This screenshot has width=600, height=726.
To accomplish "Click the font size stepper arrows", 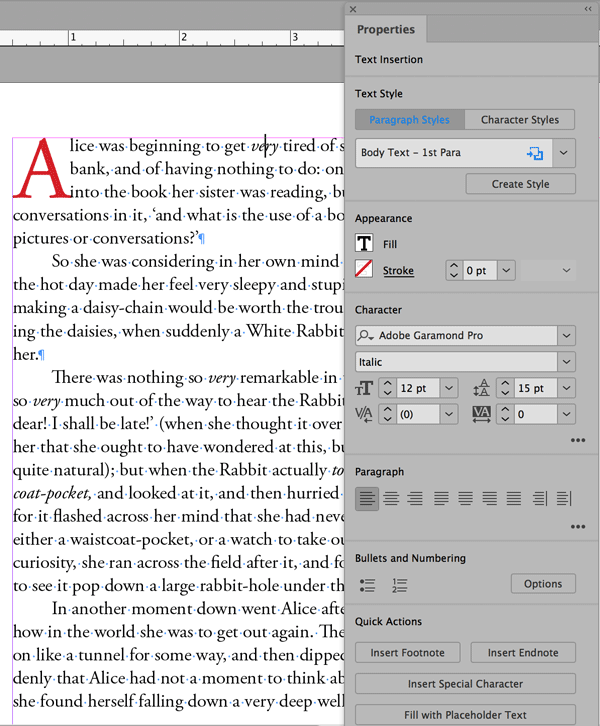I will pos(388,388).
